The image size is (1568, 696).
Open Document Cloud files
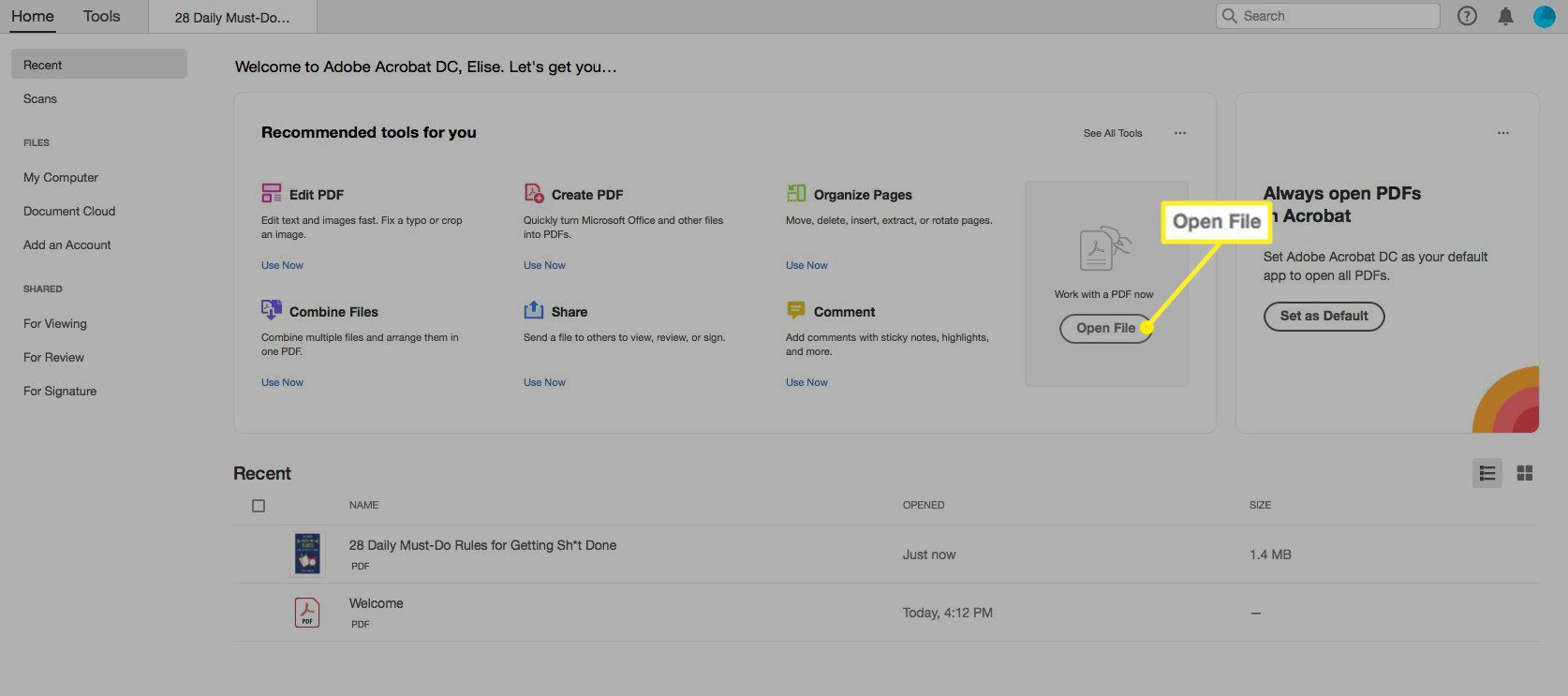pos(69,211)
